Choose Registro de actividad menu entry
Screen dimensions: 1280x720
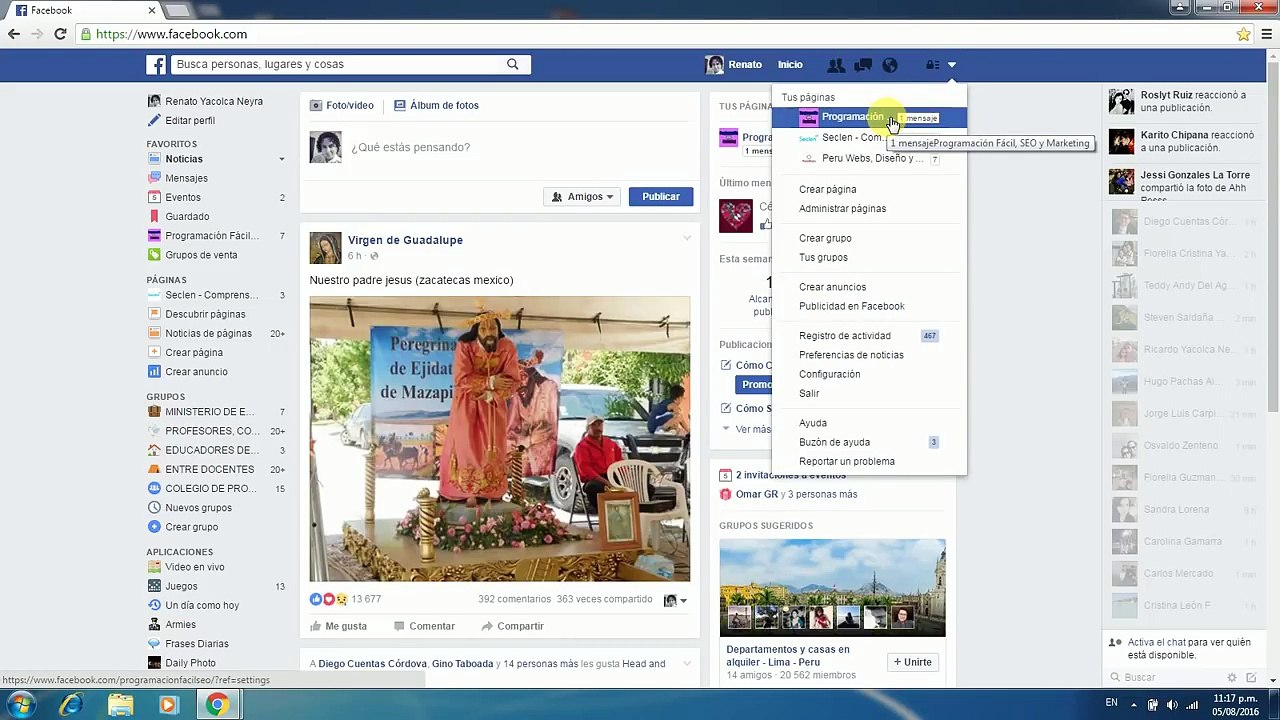[844, 336]
